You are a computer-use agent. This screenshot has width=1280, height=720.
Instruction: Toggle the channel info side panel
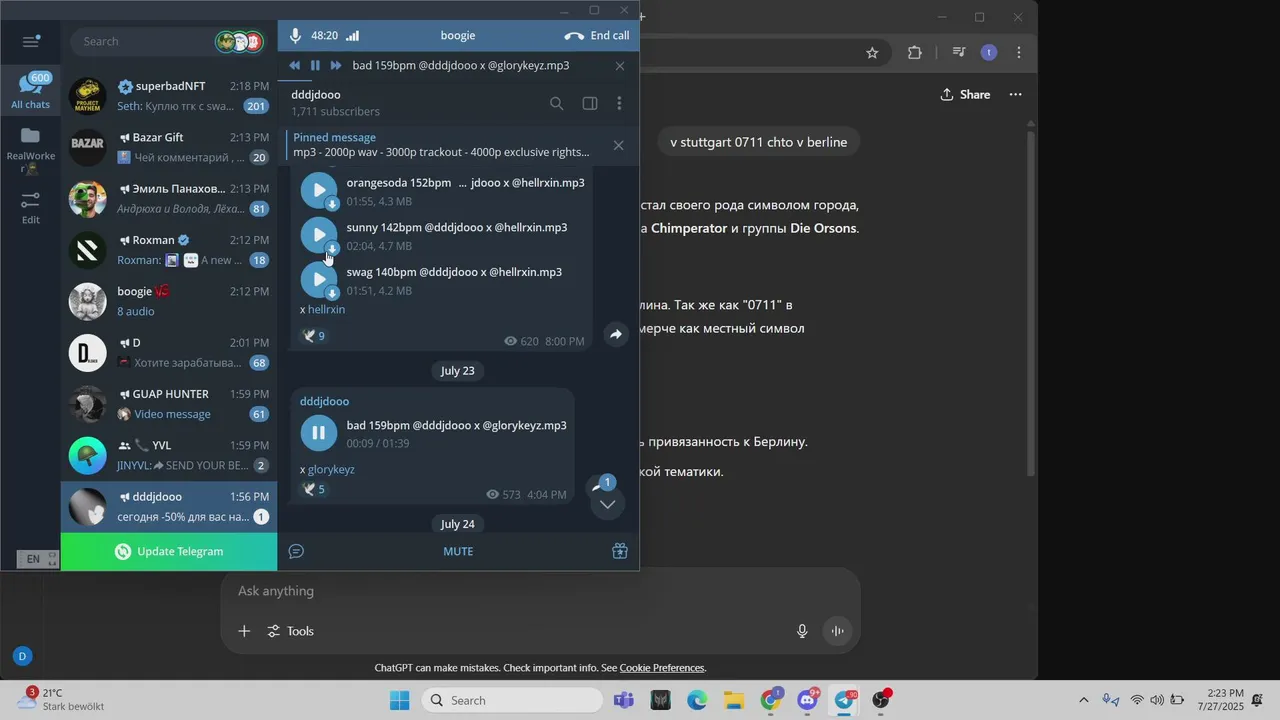point(590,103)
